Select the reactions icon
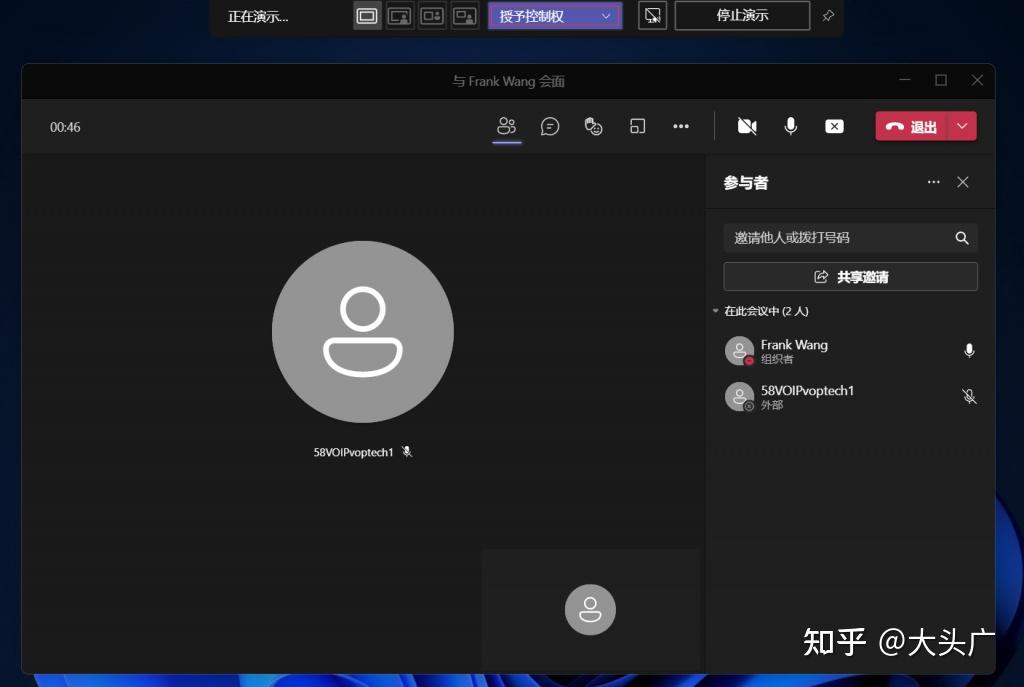Viewport: 1024px width, 687px height. tap(594, 126)
